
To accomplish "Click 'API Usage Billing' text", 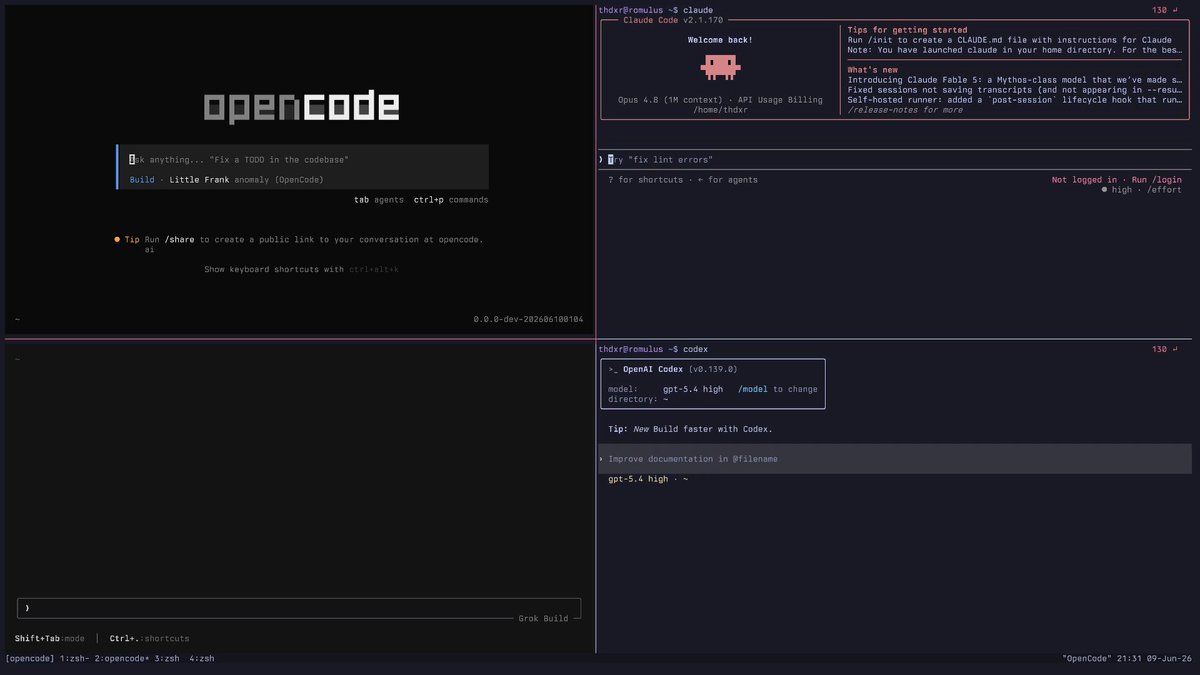I will (x=780, y=100).
